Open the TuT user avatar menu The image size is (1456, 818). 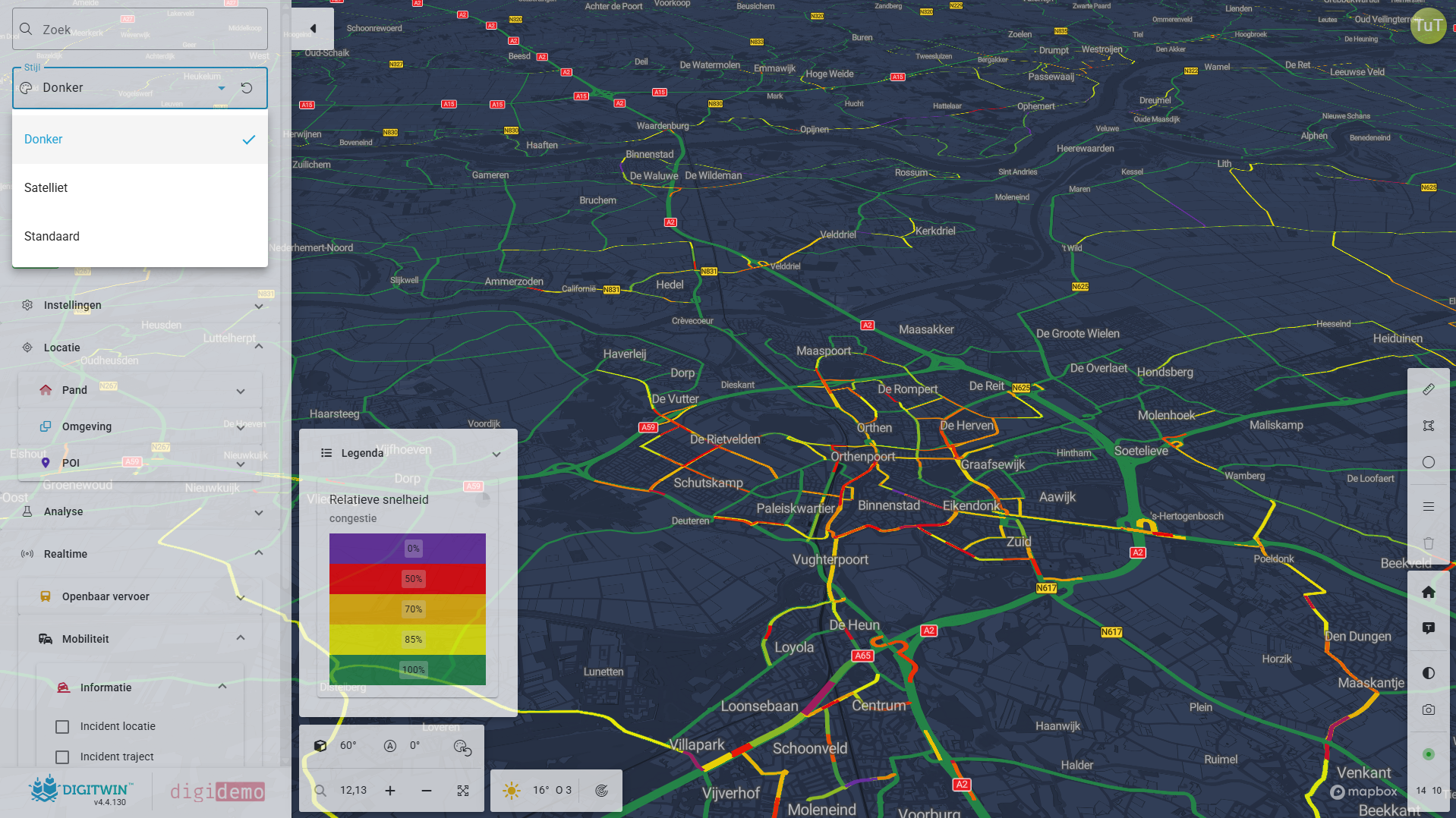[1427, 26]
